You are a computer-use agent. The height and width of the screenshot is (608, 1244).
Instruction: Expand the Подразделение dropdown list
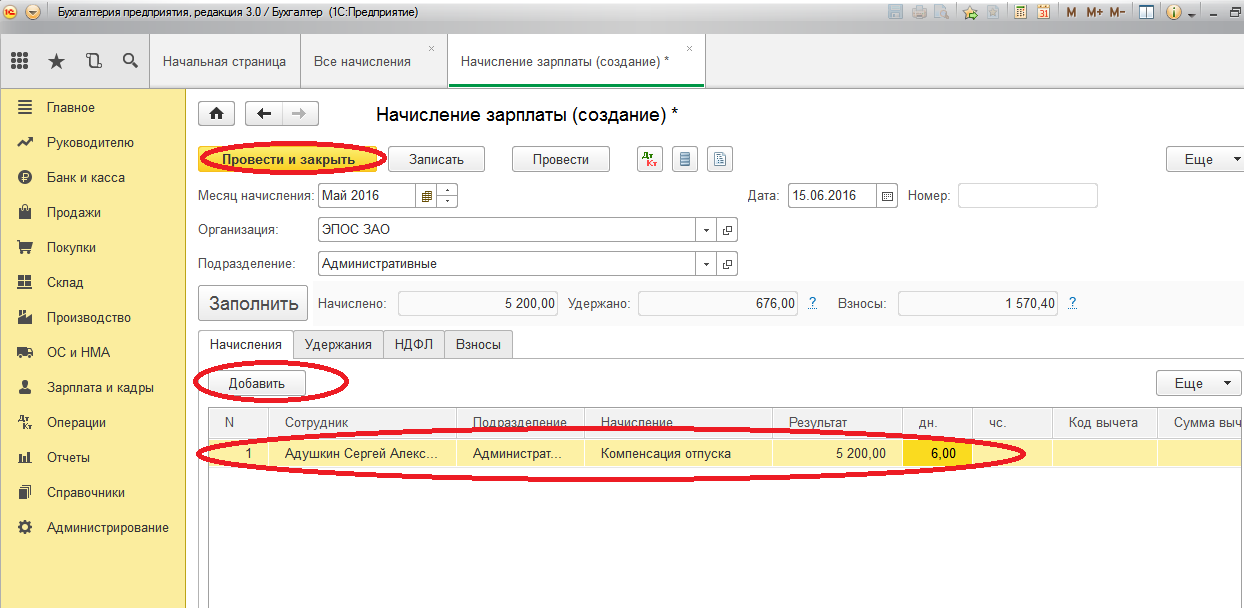point(707,265)
